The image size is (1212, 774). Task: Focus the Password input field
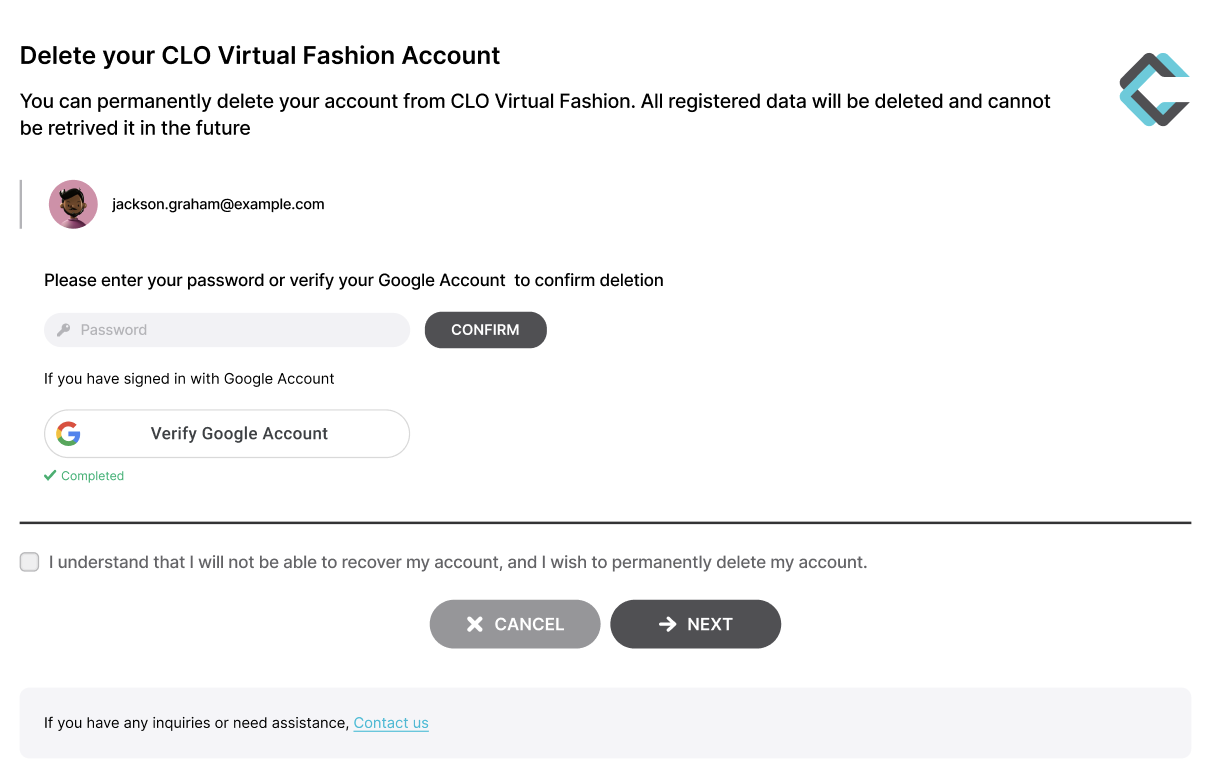(240, 330)
